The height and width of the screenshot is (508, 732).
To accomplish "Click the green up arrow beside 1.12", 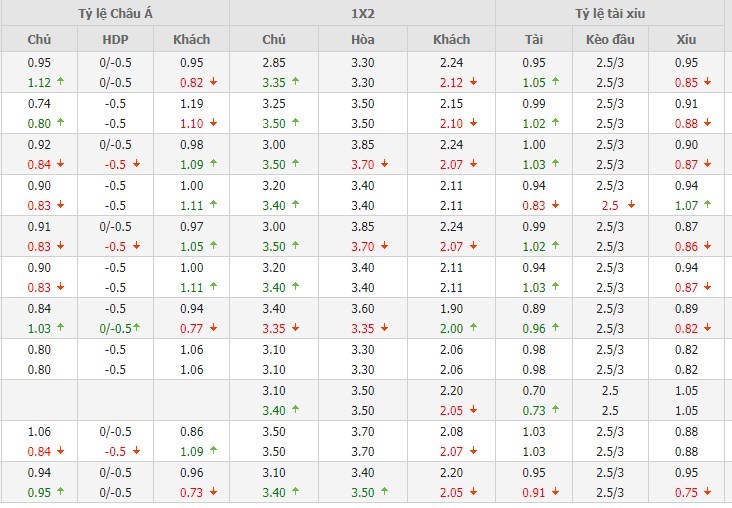I will (x=60, y=82).
